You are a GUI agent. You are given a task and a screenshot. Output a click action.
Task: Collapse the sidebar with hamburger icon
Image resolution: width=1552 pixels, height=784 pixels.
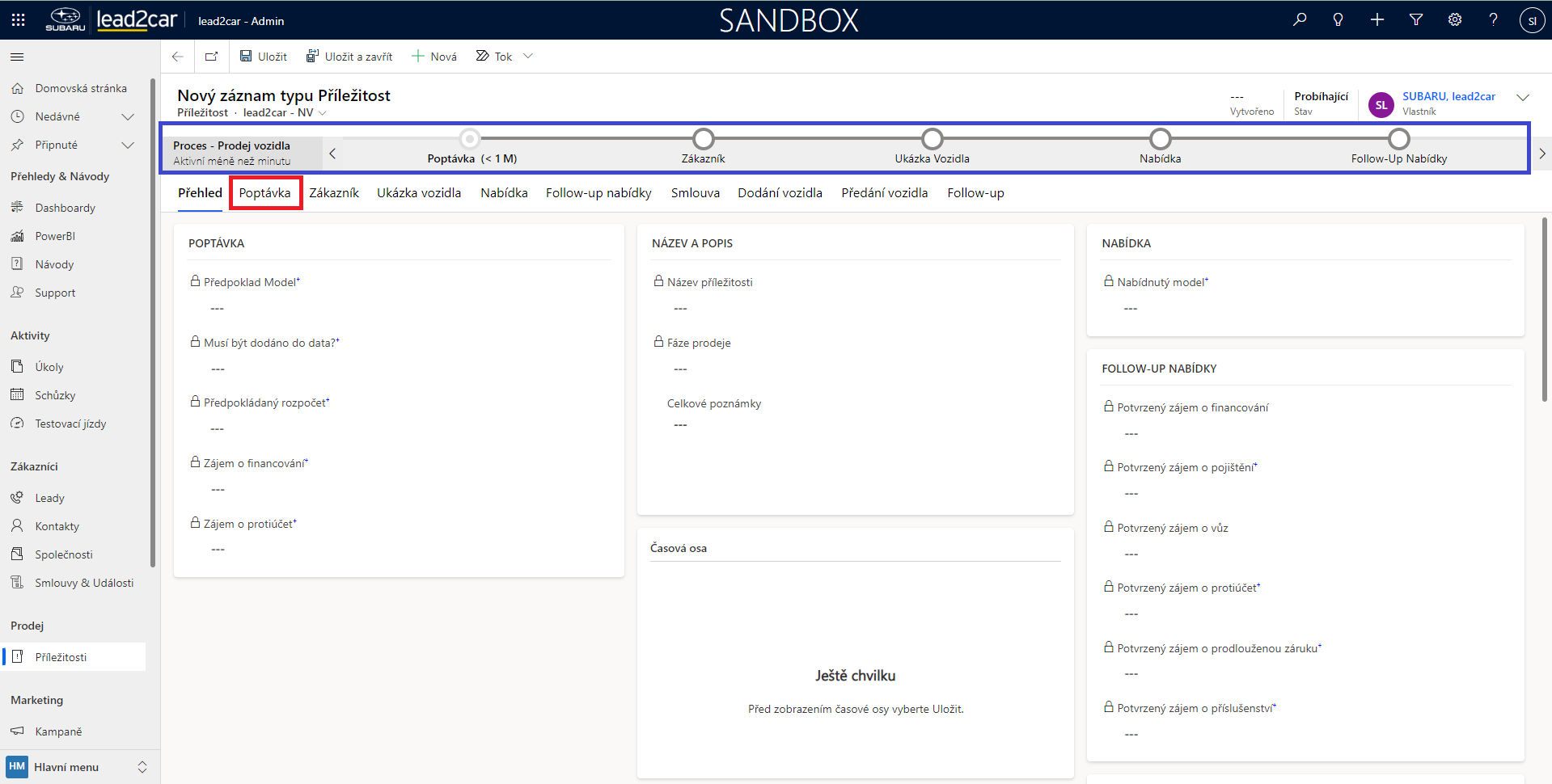click(x=17, y=57)
